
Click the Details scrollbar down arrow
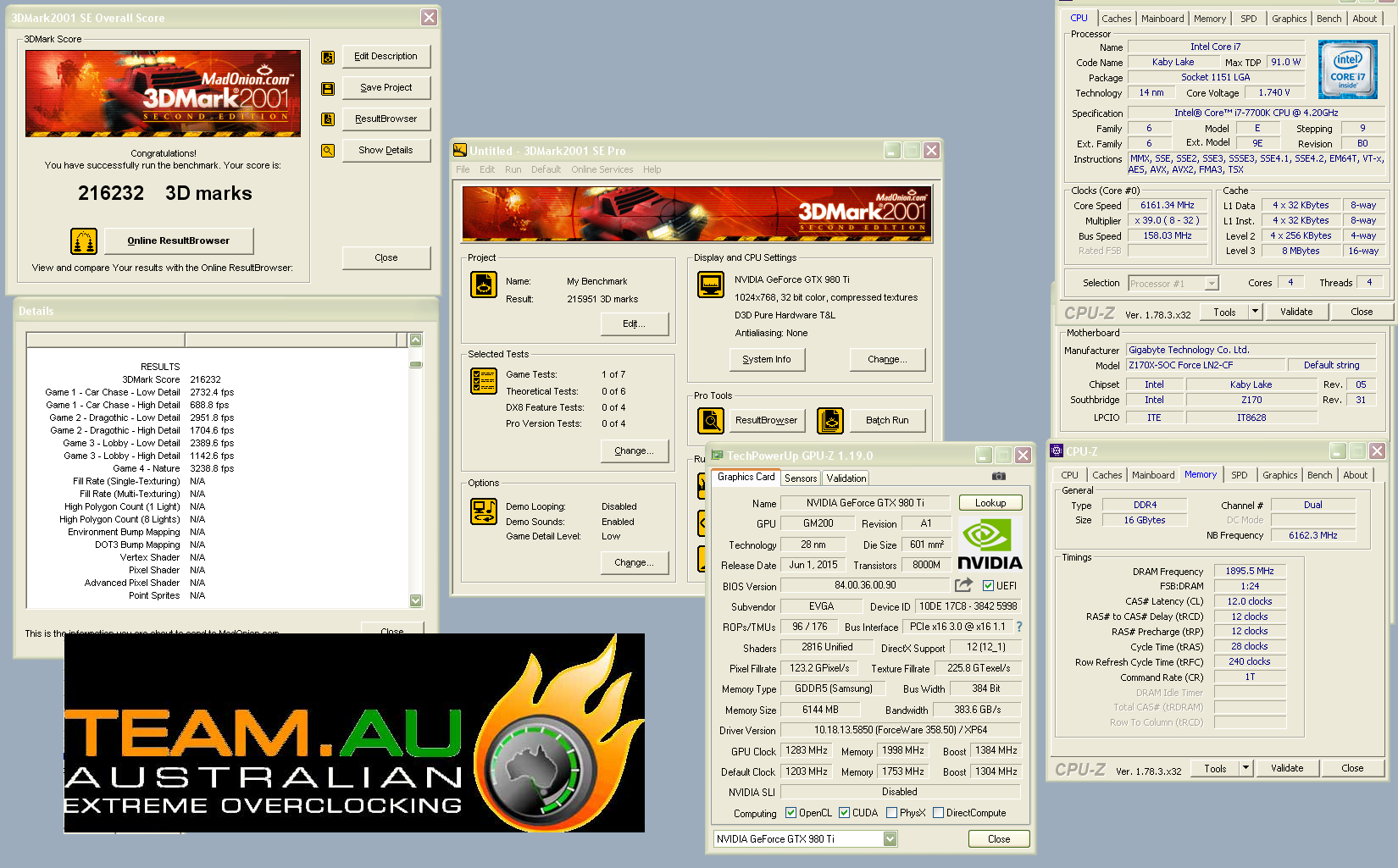click(415, 600)
